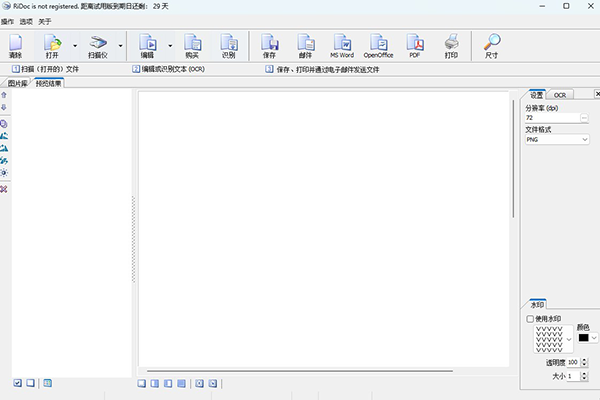
Task: Select the OCR tab in right panel
Action: [560, 95]
